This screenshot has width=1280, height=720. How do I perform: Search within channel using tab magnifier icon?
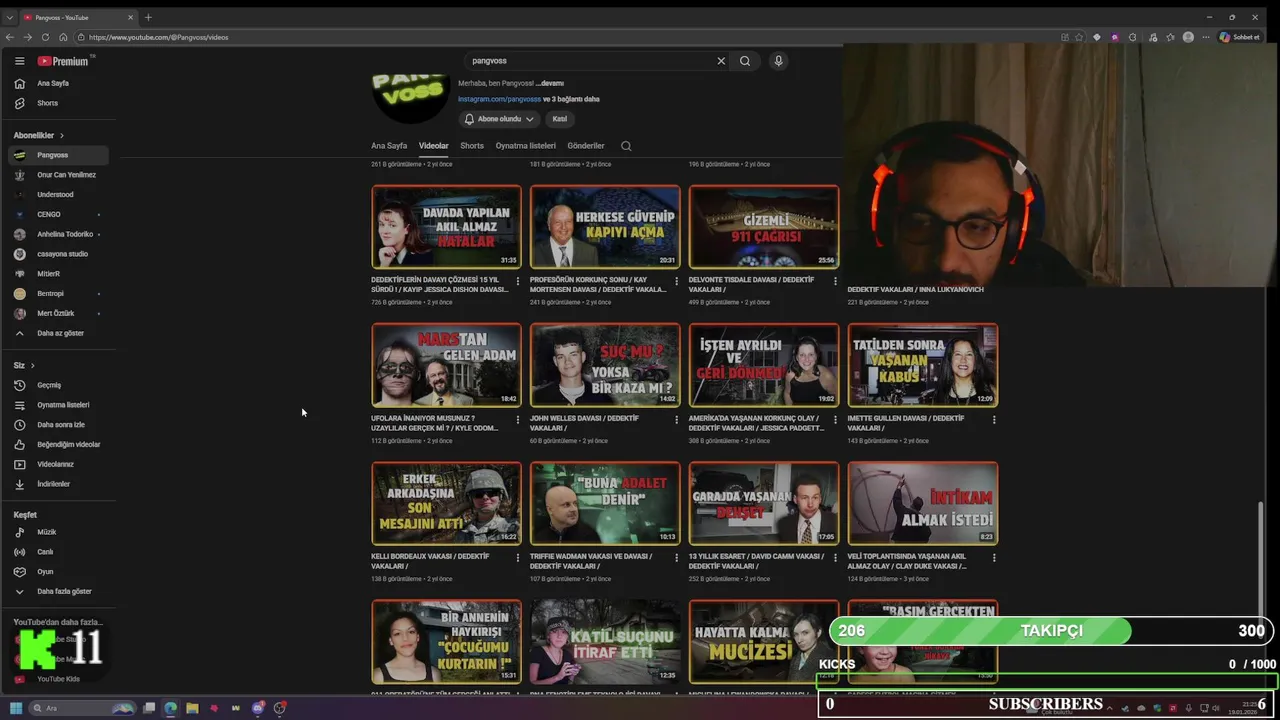coord(626,146)
